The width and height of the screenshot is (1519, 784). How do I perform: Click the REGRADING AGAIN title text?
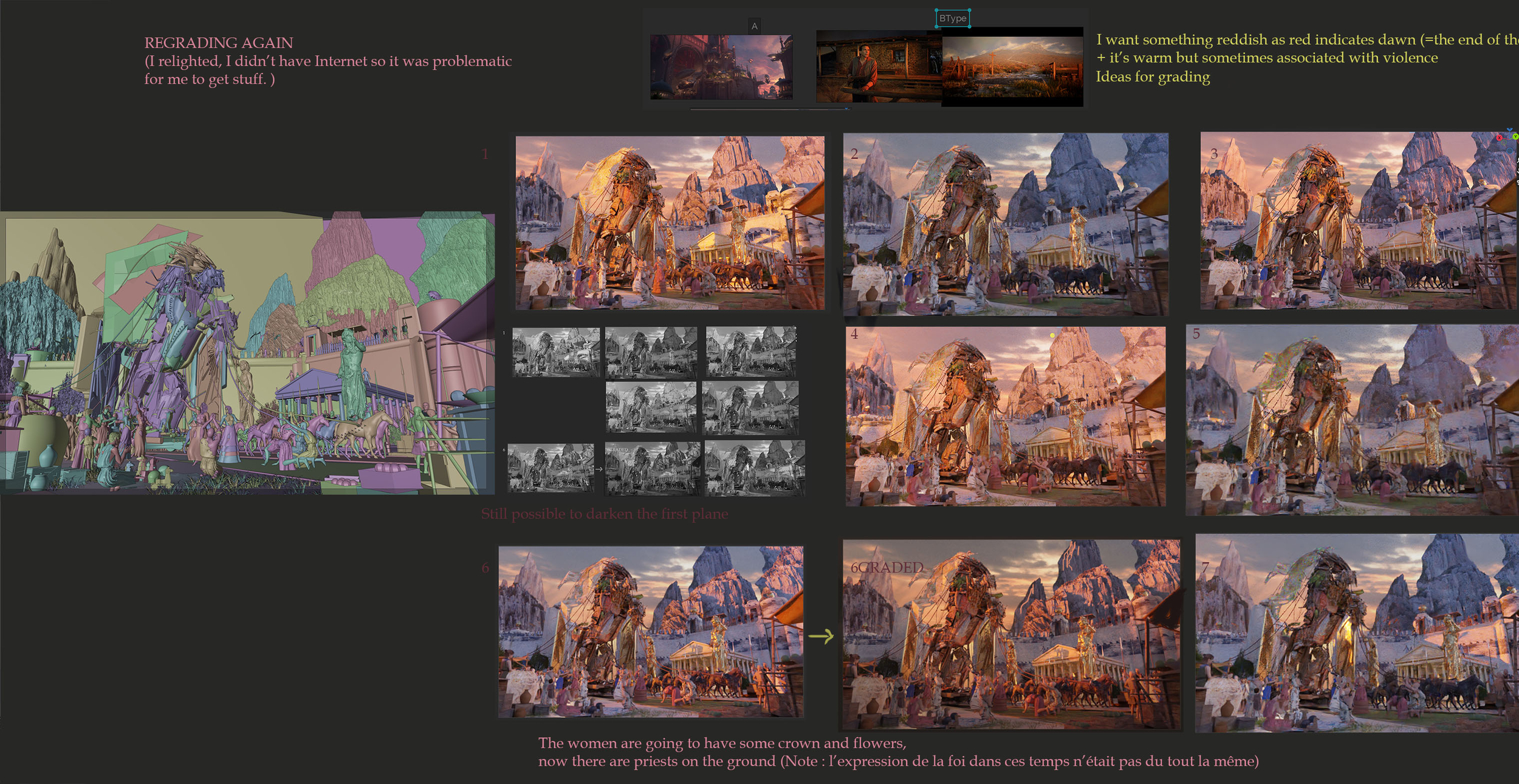[x=218, y=43]
